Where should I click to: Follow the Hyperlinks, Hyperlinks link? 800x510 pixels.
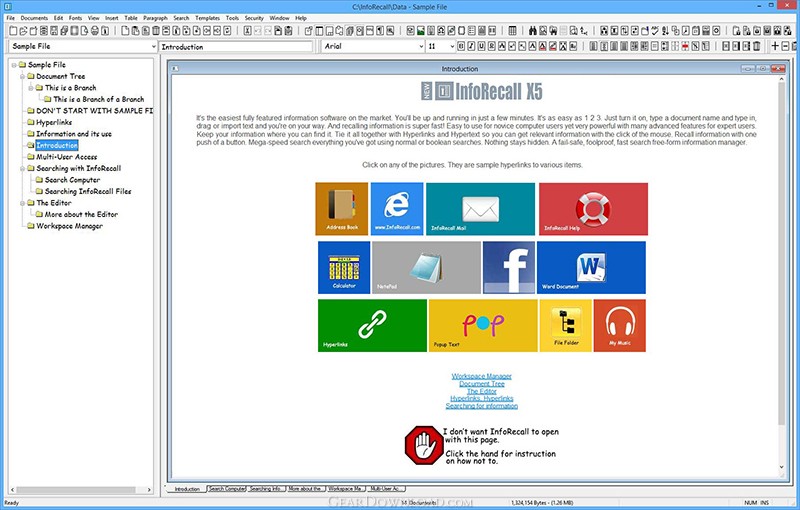click(x=482, y=398)
